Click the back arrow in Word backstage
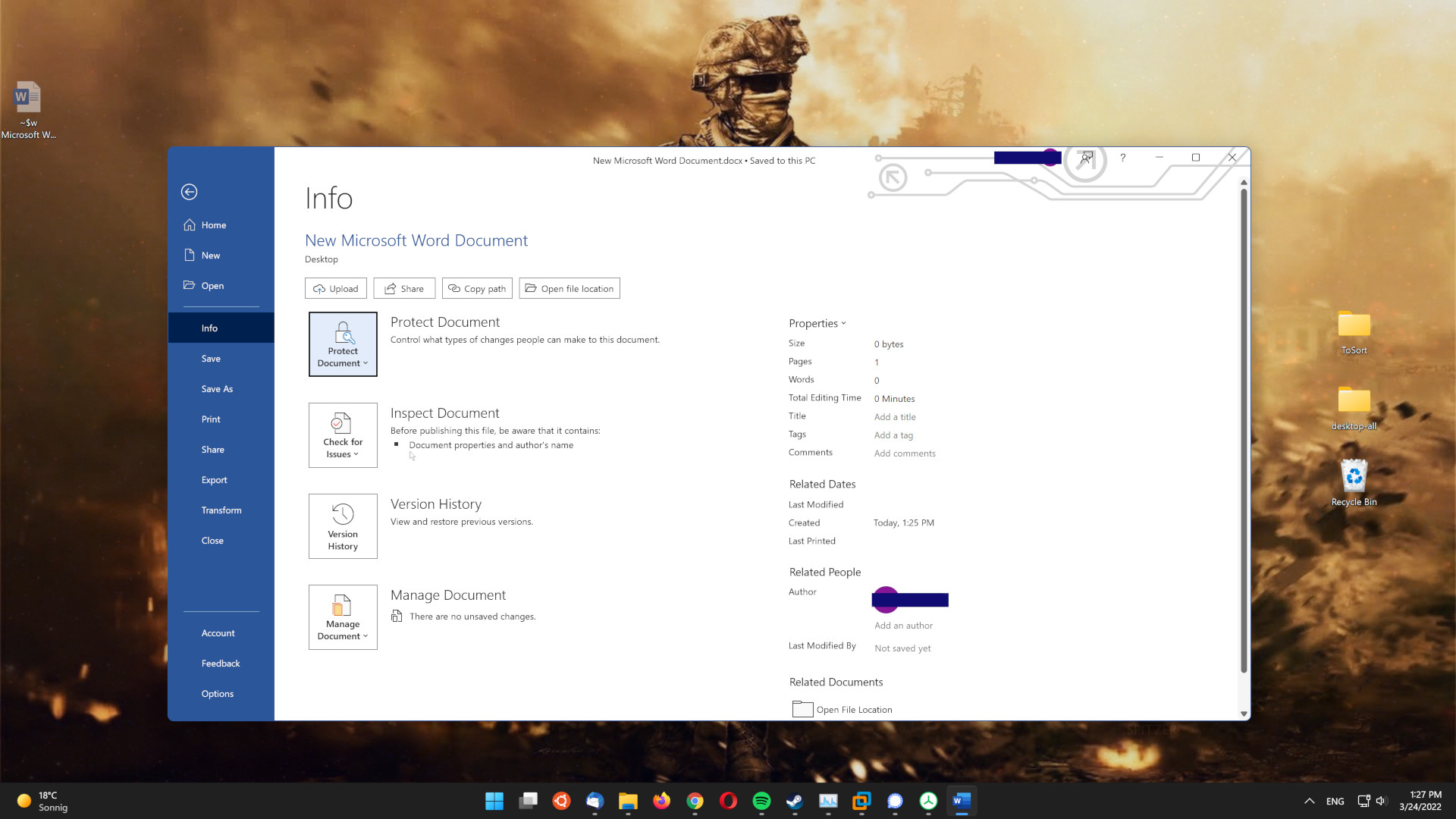The height and width of the screenshot is (819, 1456). point(190,192)
